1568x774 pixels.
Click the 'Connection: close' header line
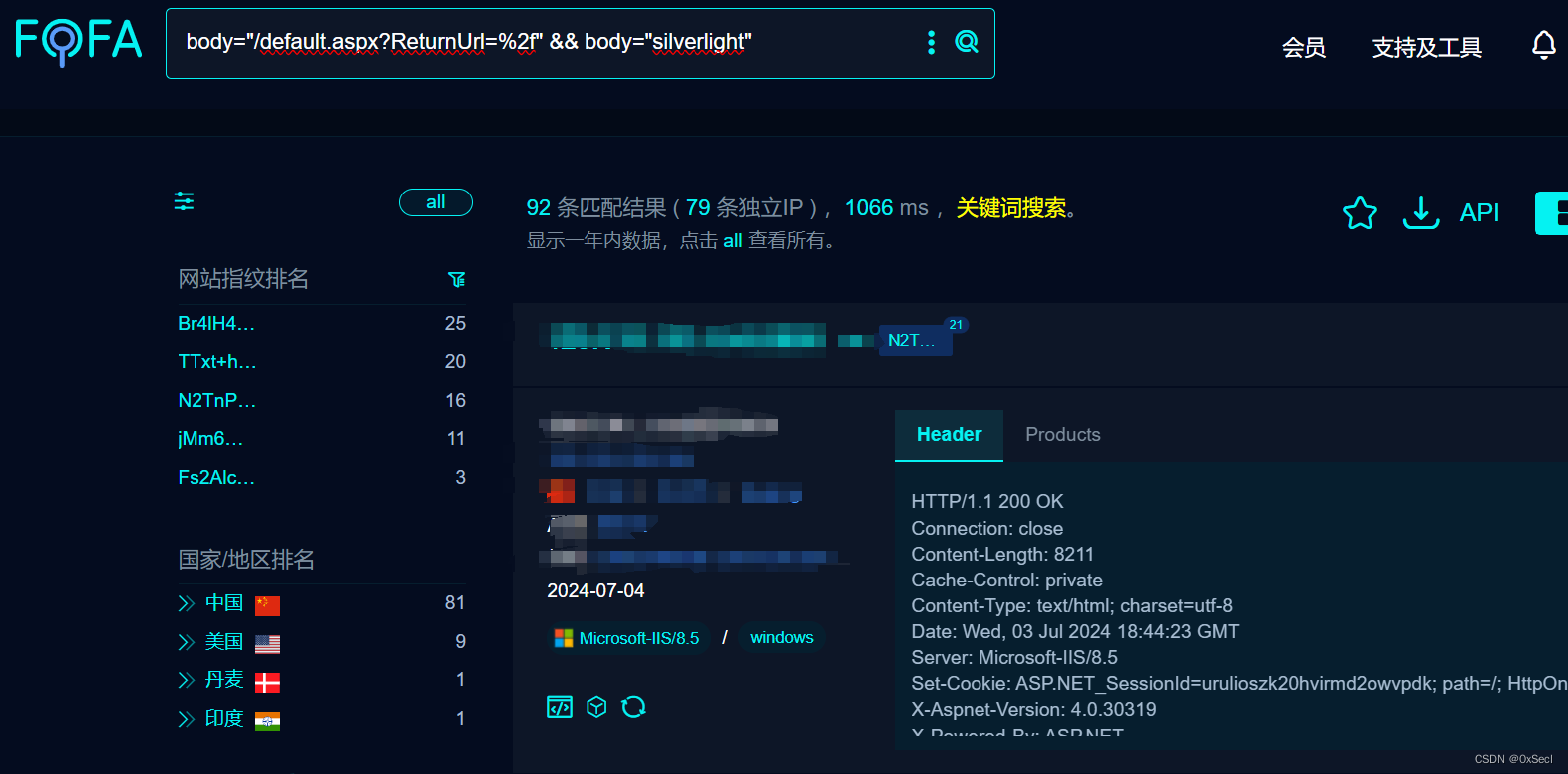pyautogui.click(x=986, y=528)
